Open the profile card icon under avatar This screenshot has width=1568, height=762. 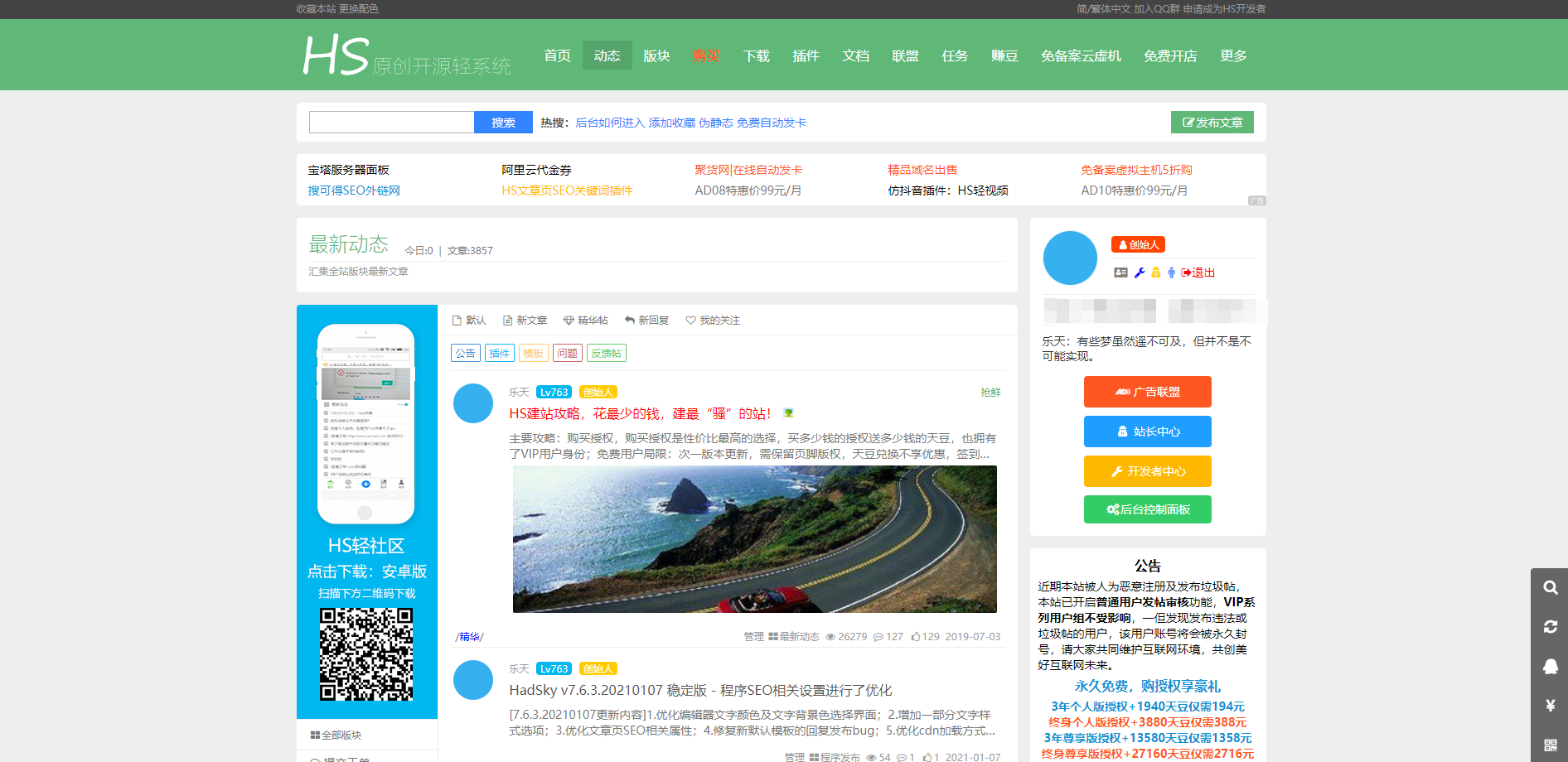tap(1120, 272)
